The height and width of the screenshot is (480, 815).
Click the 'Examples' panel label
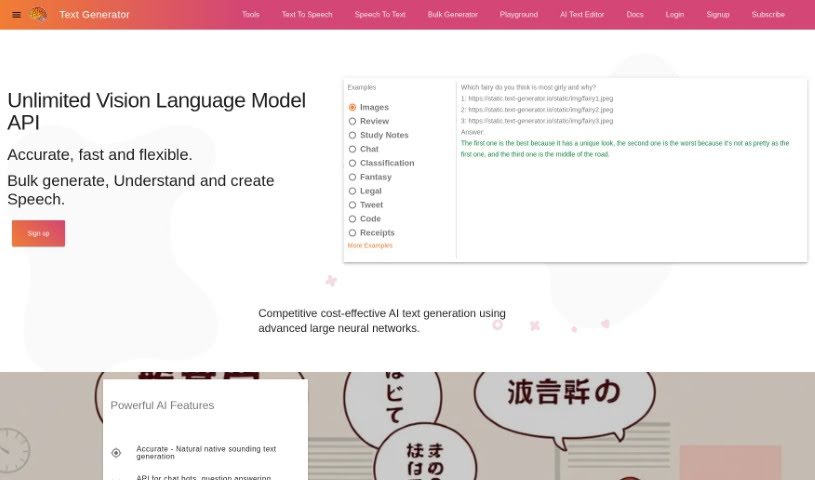[x=362, y=87]
